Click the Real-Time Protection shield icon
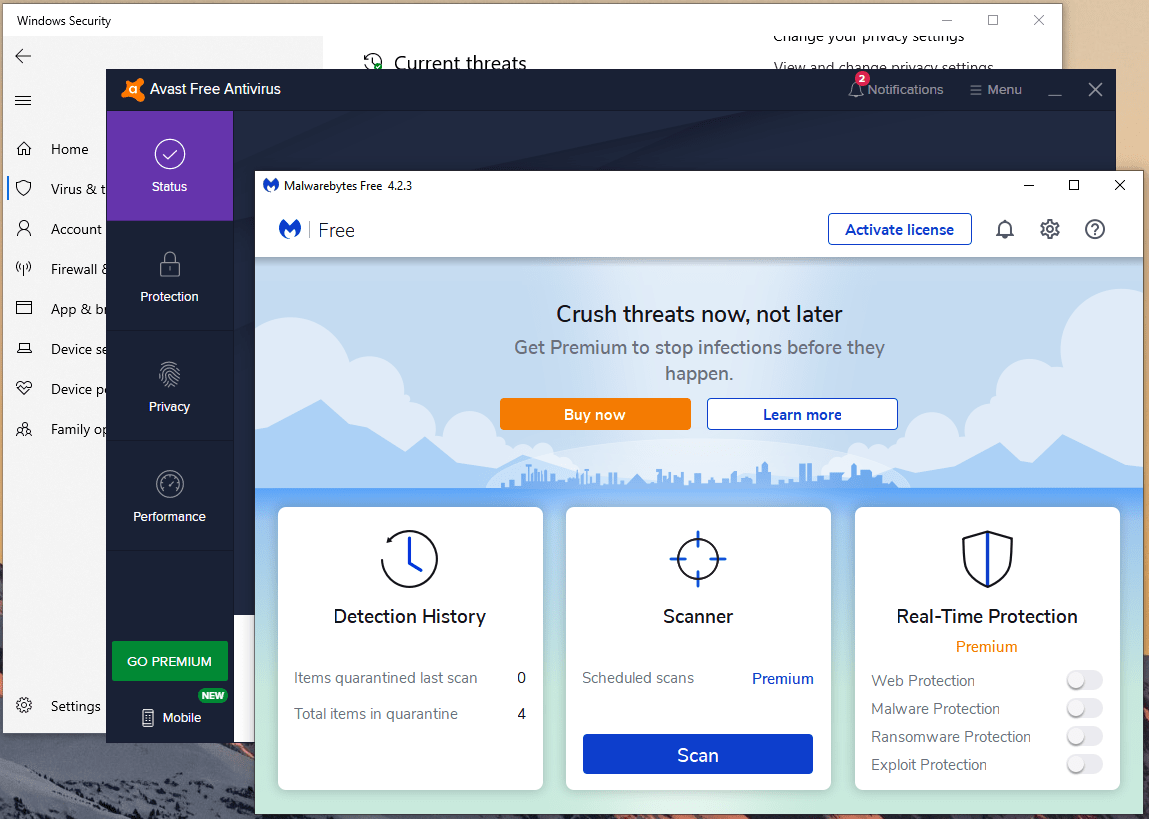The width and height of the screenshot is (1149, 819). pyautogui.click(x=987, y=559)
